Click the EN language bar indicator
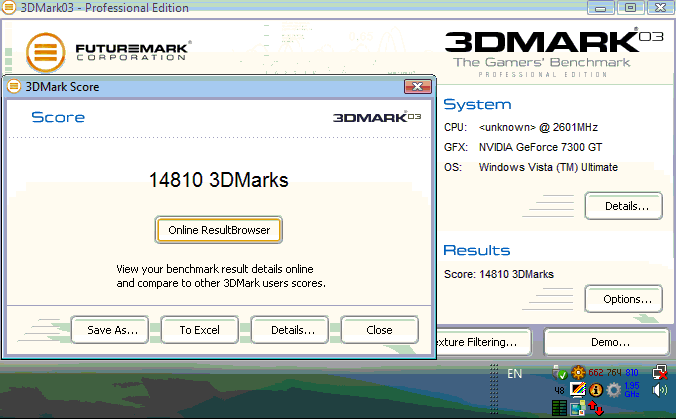 [x=514, y=374]
